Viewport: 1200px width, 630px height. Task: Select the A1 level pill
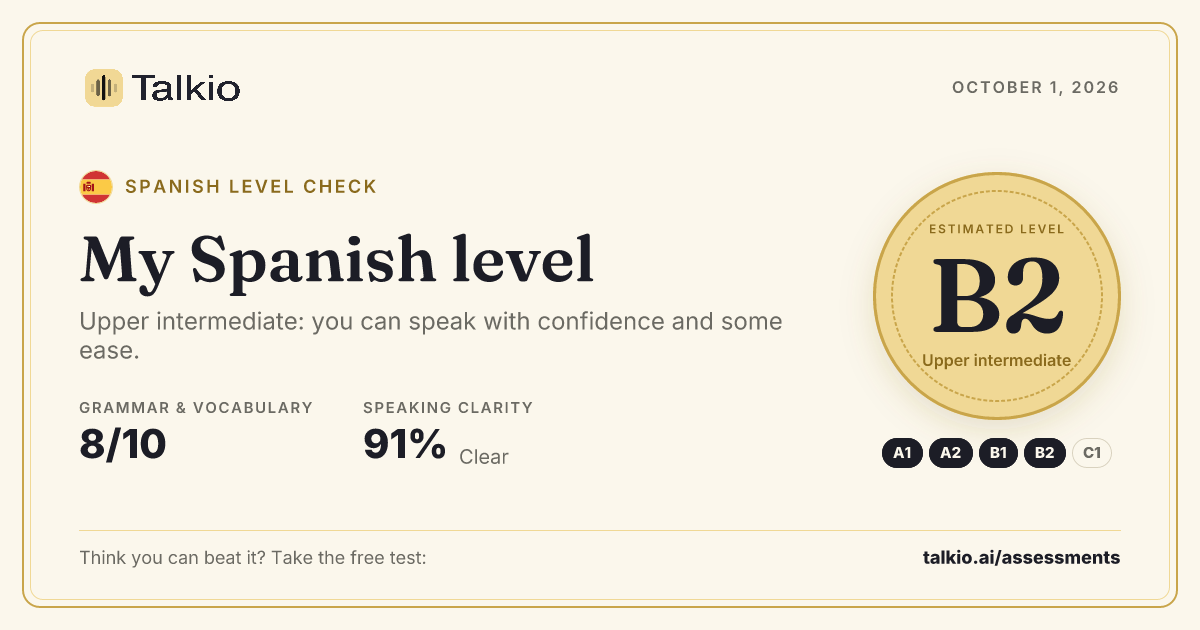902,453
